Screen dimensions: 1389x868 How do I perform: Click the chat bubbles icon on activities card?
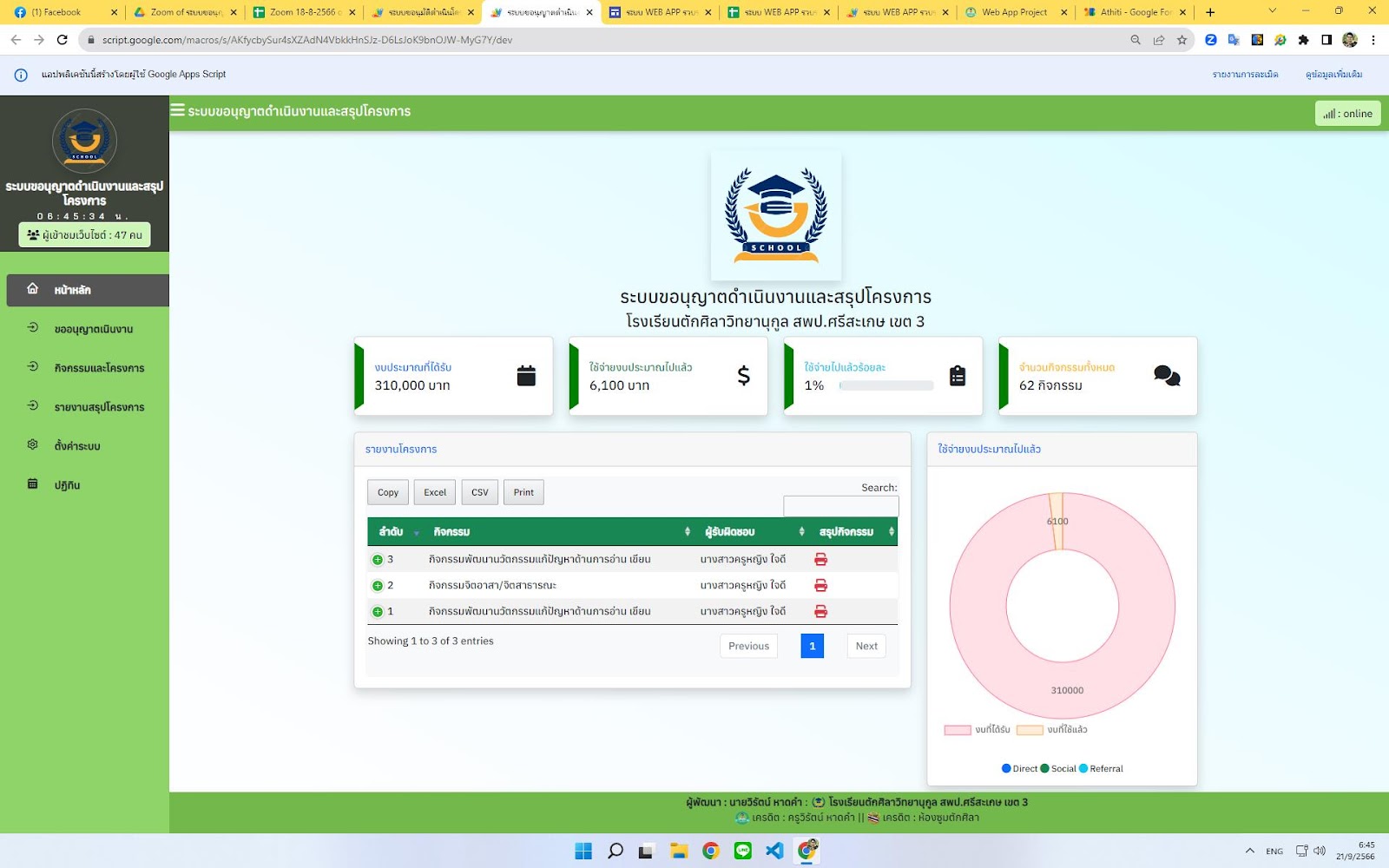1167,376
